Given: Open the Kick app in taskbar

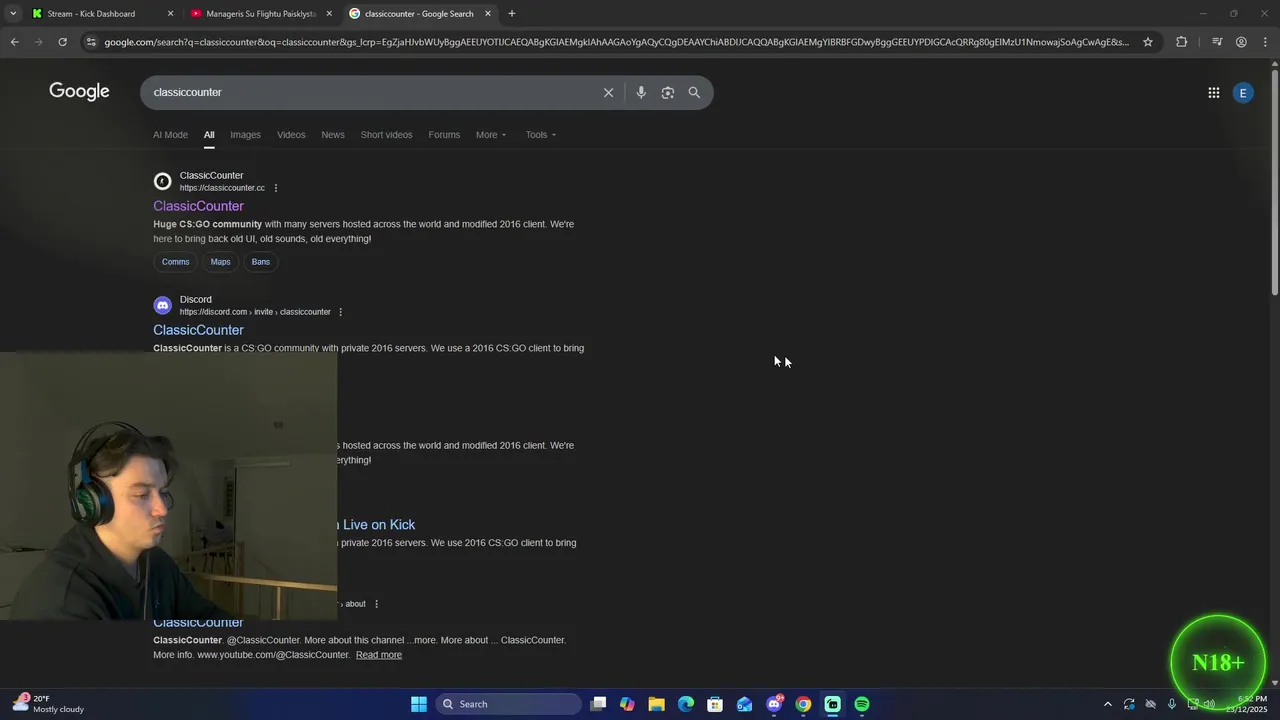Looking at the screenshot, I should (x=832, y=704).
